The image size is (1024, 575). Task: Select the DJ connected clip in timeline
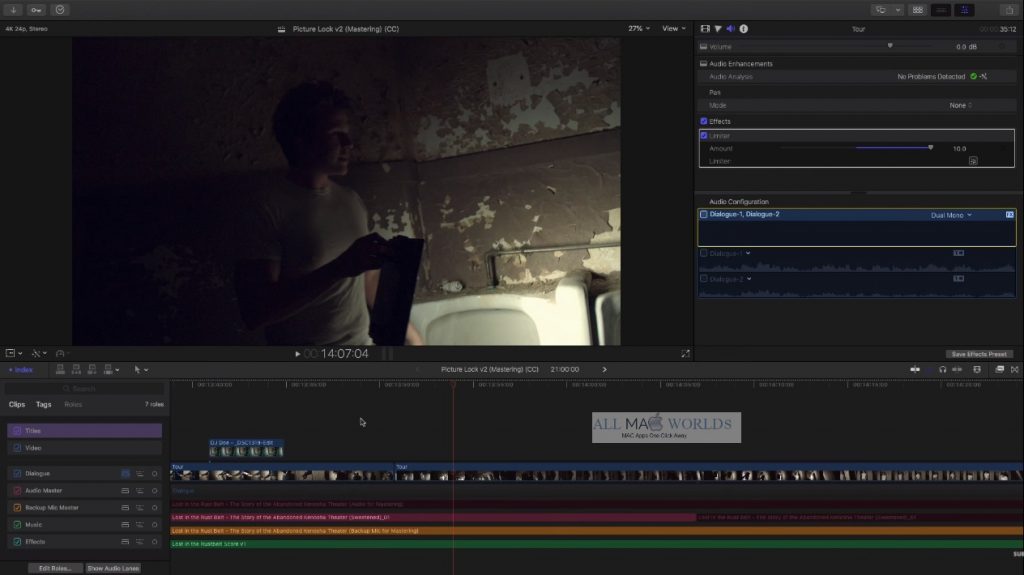pyautogui.click(x=246, y=448)
